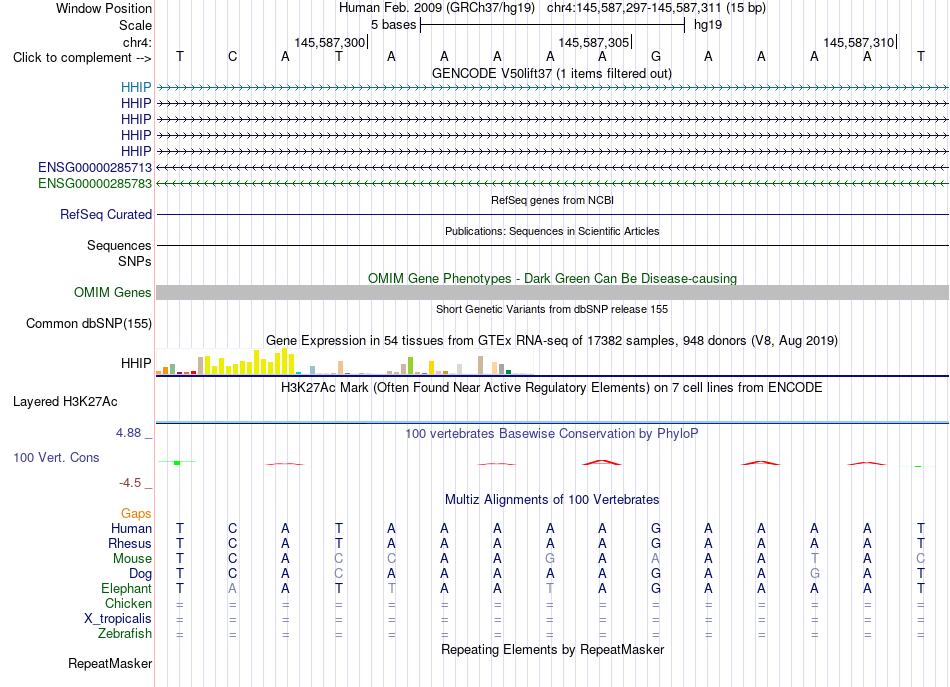Click the 'chr4:' ruler label

point(137,42)
